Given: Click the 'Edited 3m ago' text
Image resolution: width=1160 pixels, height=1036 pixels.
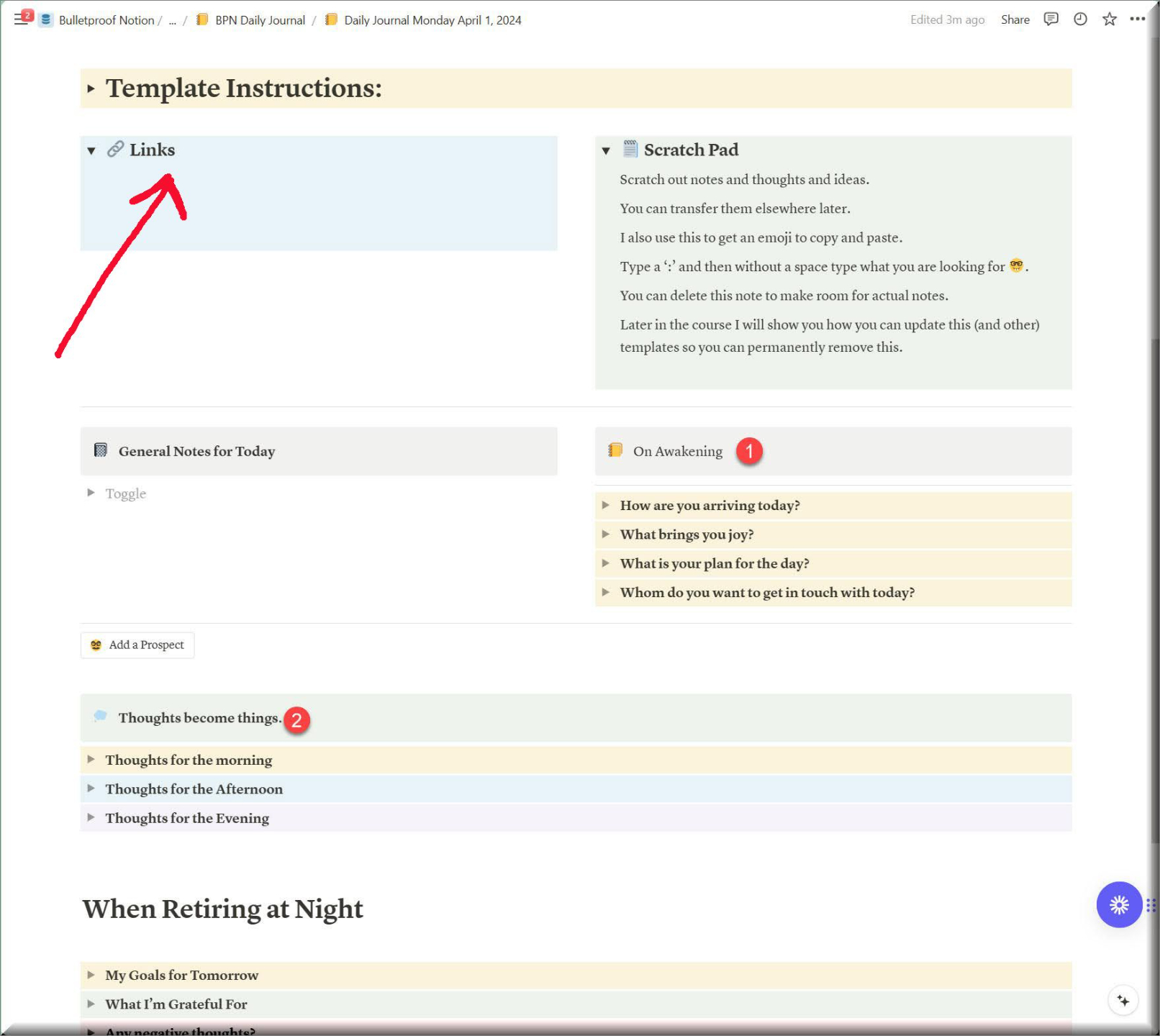Looking at the screenshot, I should point(947,19).
